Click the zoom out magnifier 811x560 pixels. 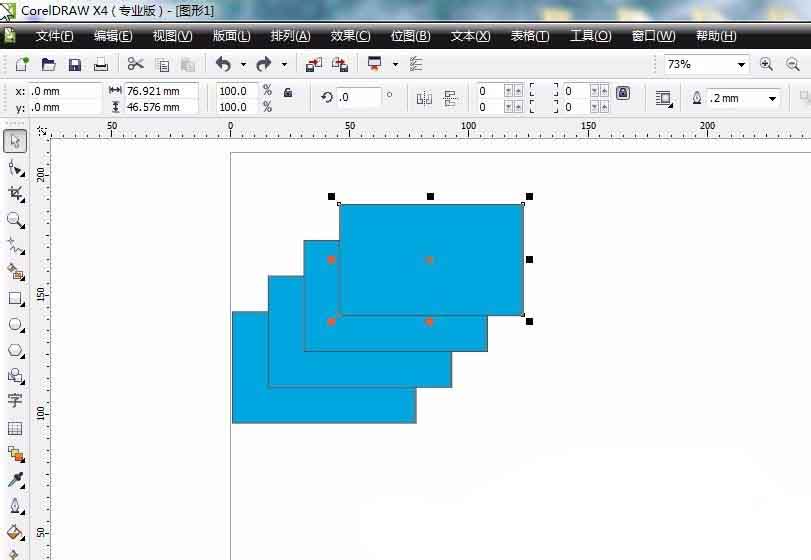coord(792,64)
